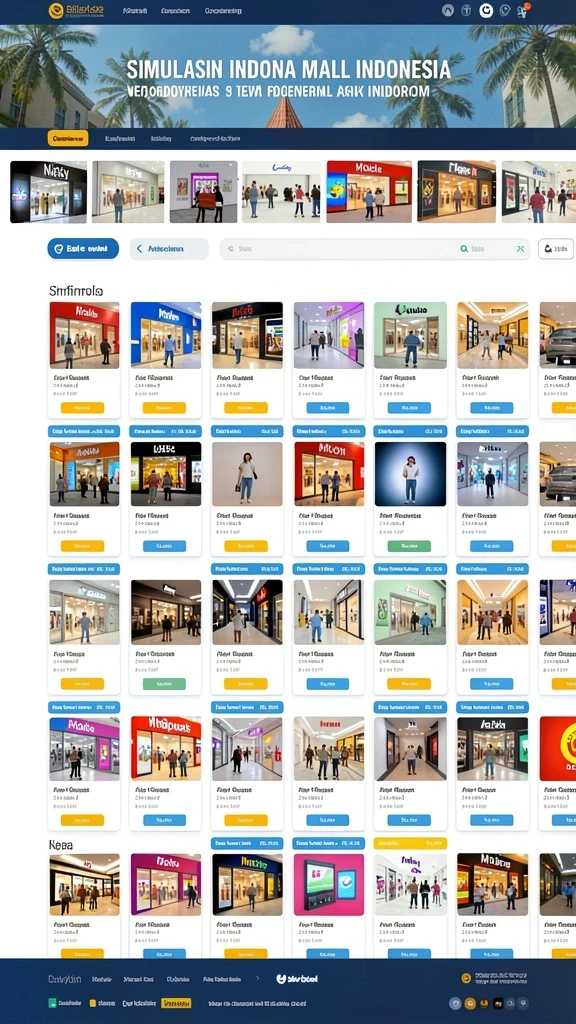This screenshot has width=576, height=1024.
Task: Clear search with the green X icon
Action: [520, 249]
